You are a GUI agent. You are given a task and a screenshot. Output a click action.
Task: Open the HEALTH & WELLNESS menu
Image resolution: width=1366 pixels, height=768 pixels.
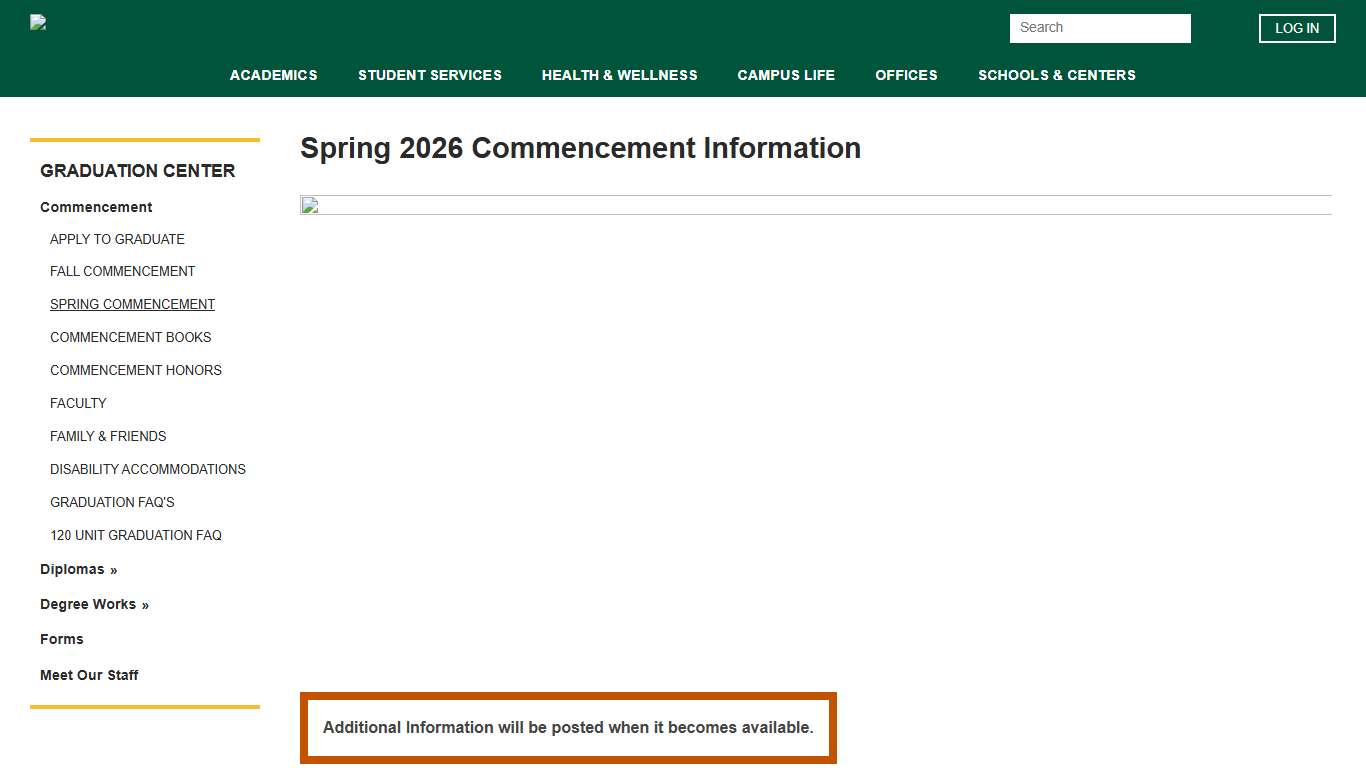[x=619, y=75]
